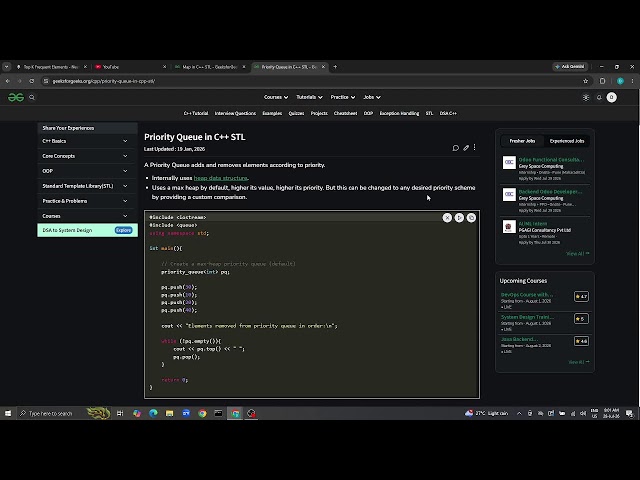
Task: Click the pencil edit/improve article icon
Action: [x=466, y=148]
